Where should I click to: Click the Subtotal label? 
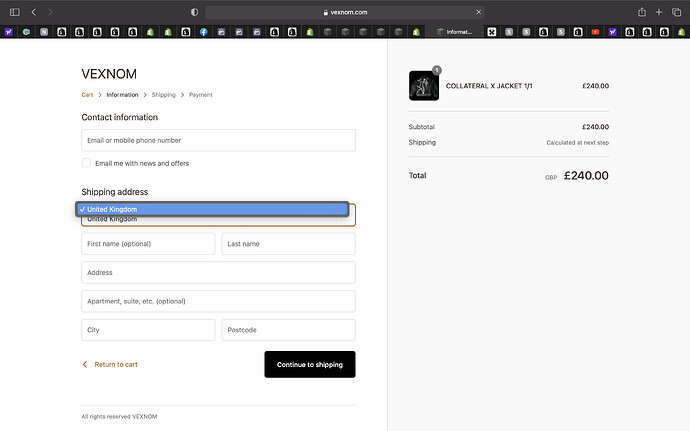(x=422, y=127)
